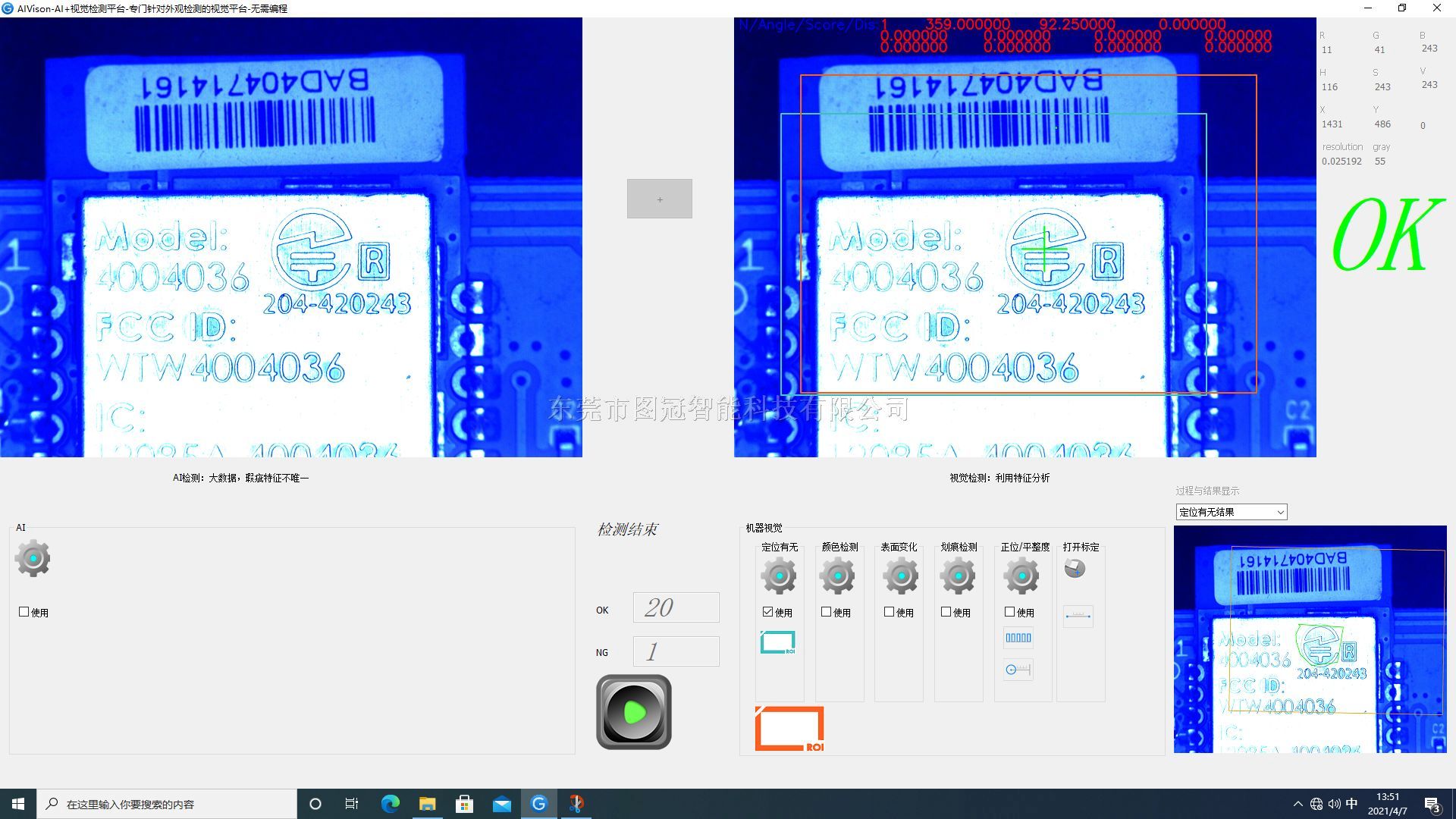Open 正位/平整度 gear settings

click(x=1021, y=576)
